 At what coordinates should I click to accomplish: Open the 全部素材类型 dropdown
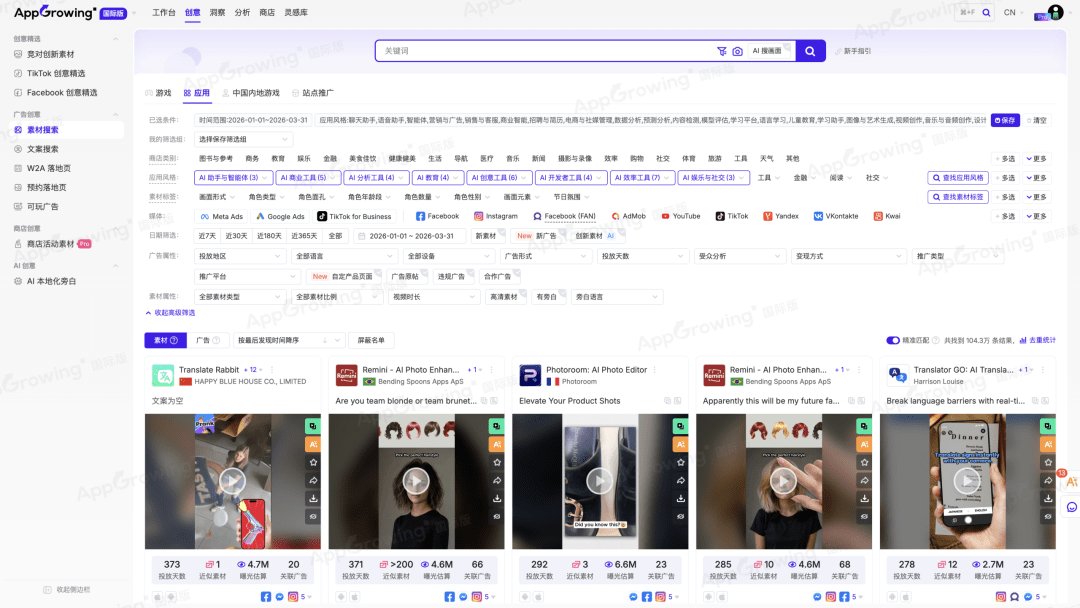(x=240, y=297)
